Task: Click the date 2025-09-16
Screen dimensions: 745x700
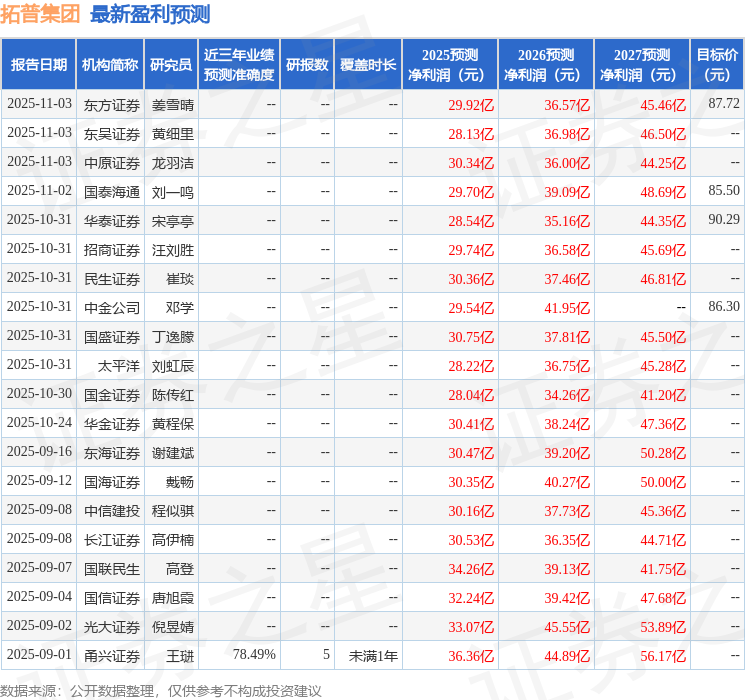Action: [x=39, y=451]
